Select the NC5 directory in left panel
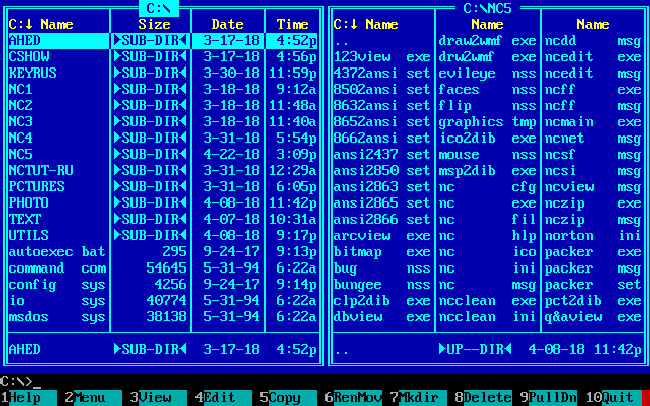 tap(163, 154)
